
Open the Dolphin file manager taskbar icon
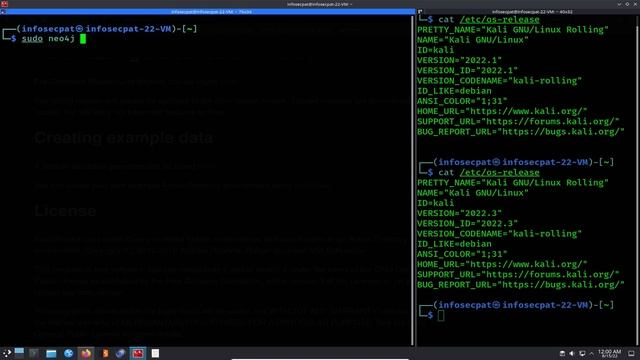pyautogui.click(x=51, y=353)
